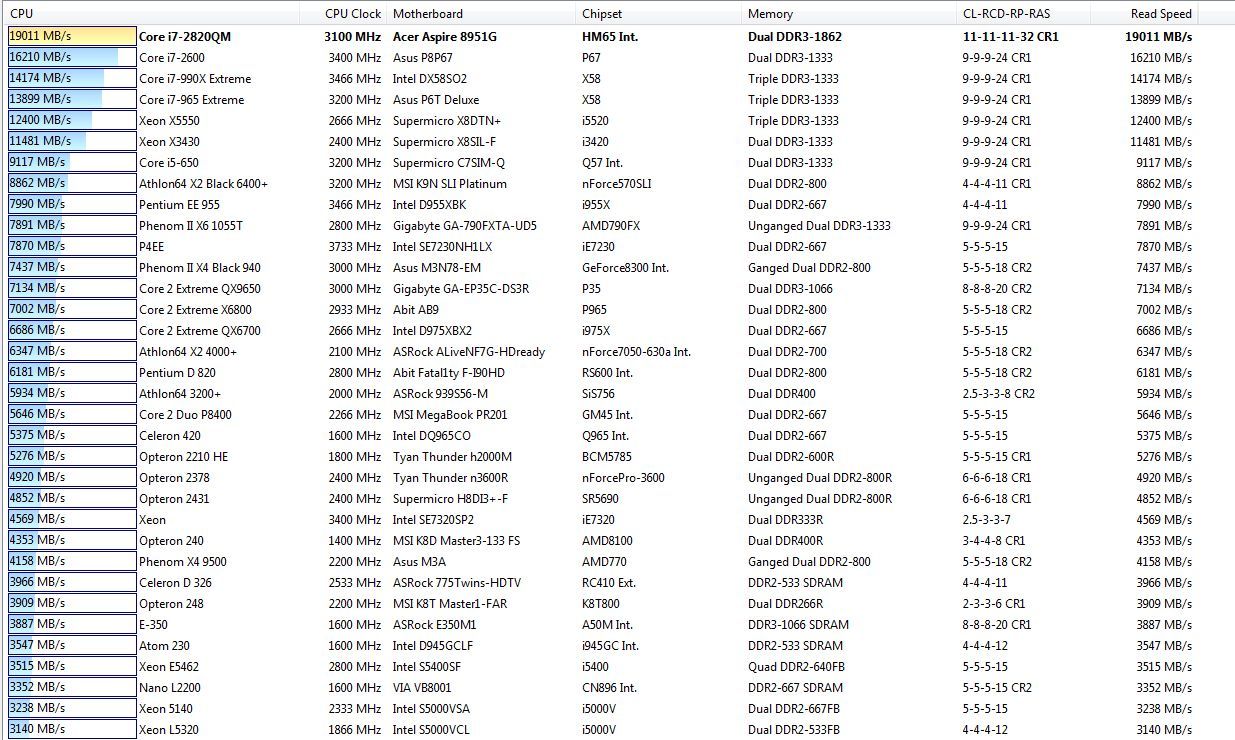Click the 2.5-3-3-8 CR2 timing cell
1235x740 pixels.
click(999, 394)
